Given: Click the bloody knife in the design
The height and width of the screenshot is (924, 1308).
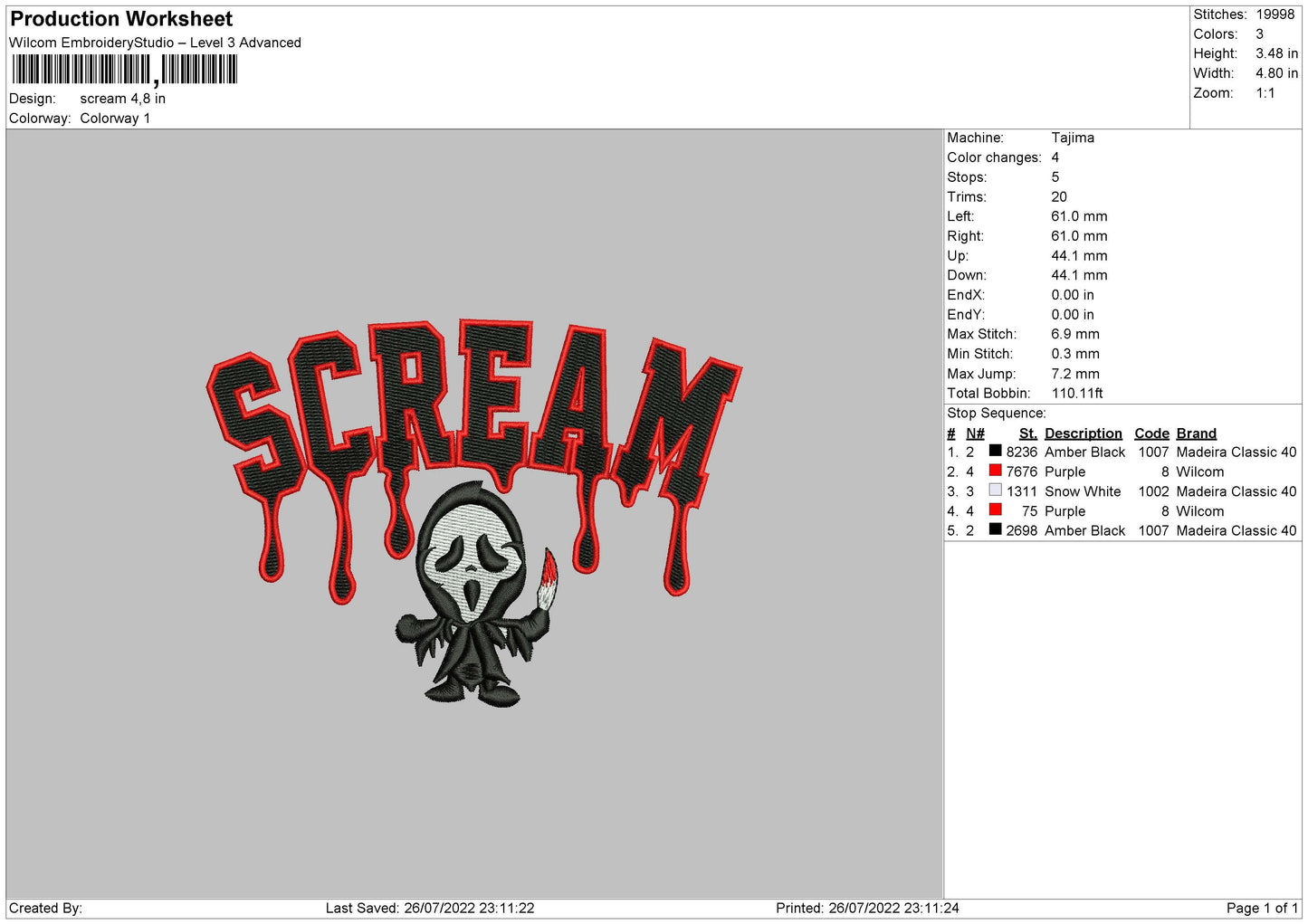Looking at the screenshot, I should point(548,577).
